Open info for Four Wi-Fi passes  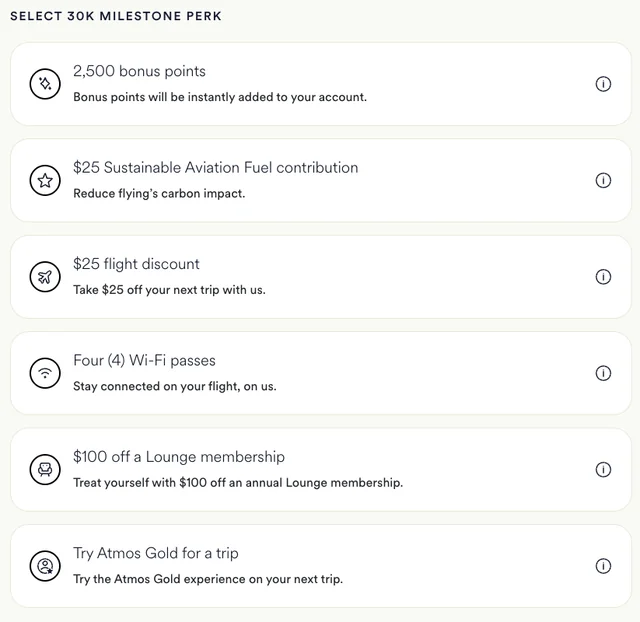603,373
